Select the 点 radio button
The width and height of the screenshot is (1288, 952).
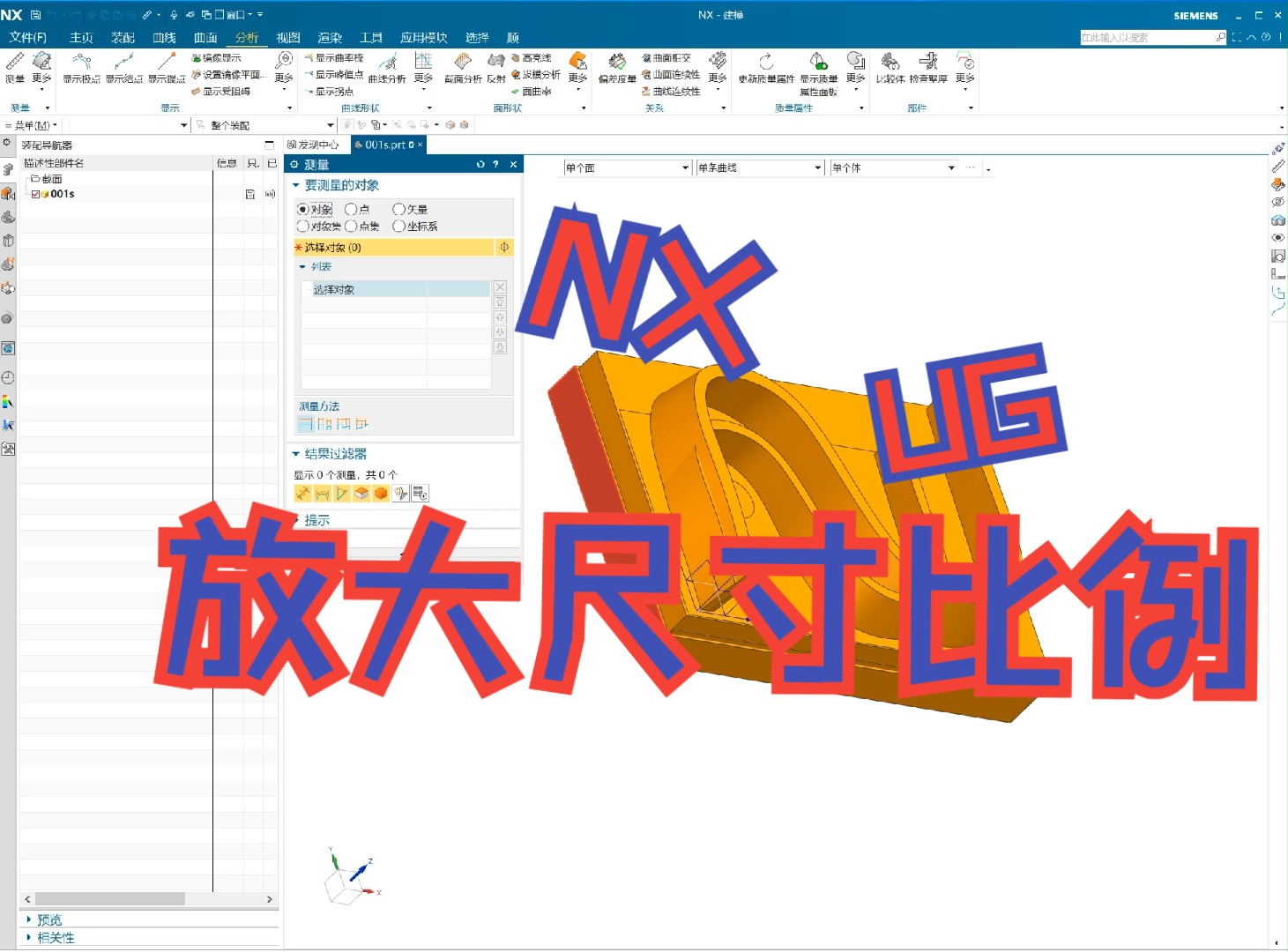pos(351,209)
